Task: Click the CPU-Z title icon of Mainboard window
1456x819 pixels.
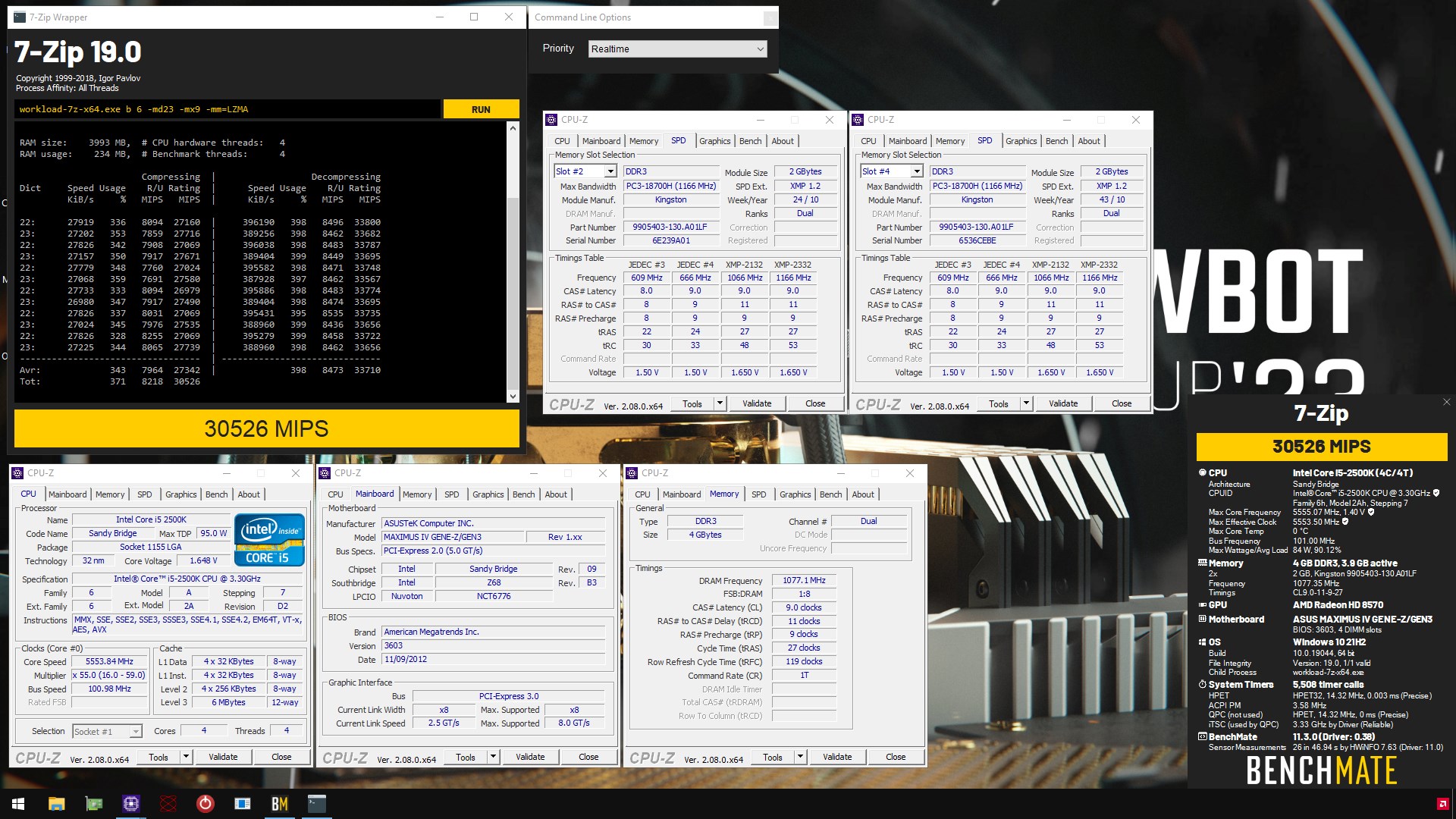Action: click(x=325, y=473)
